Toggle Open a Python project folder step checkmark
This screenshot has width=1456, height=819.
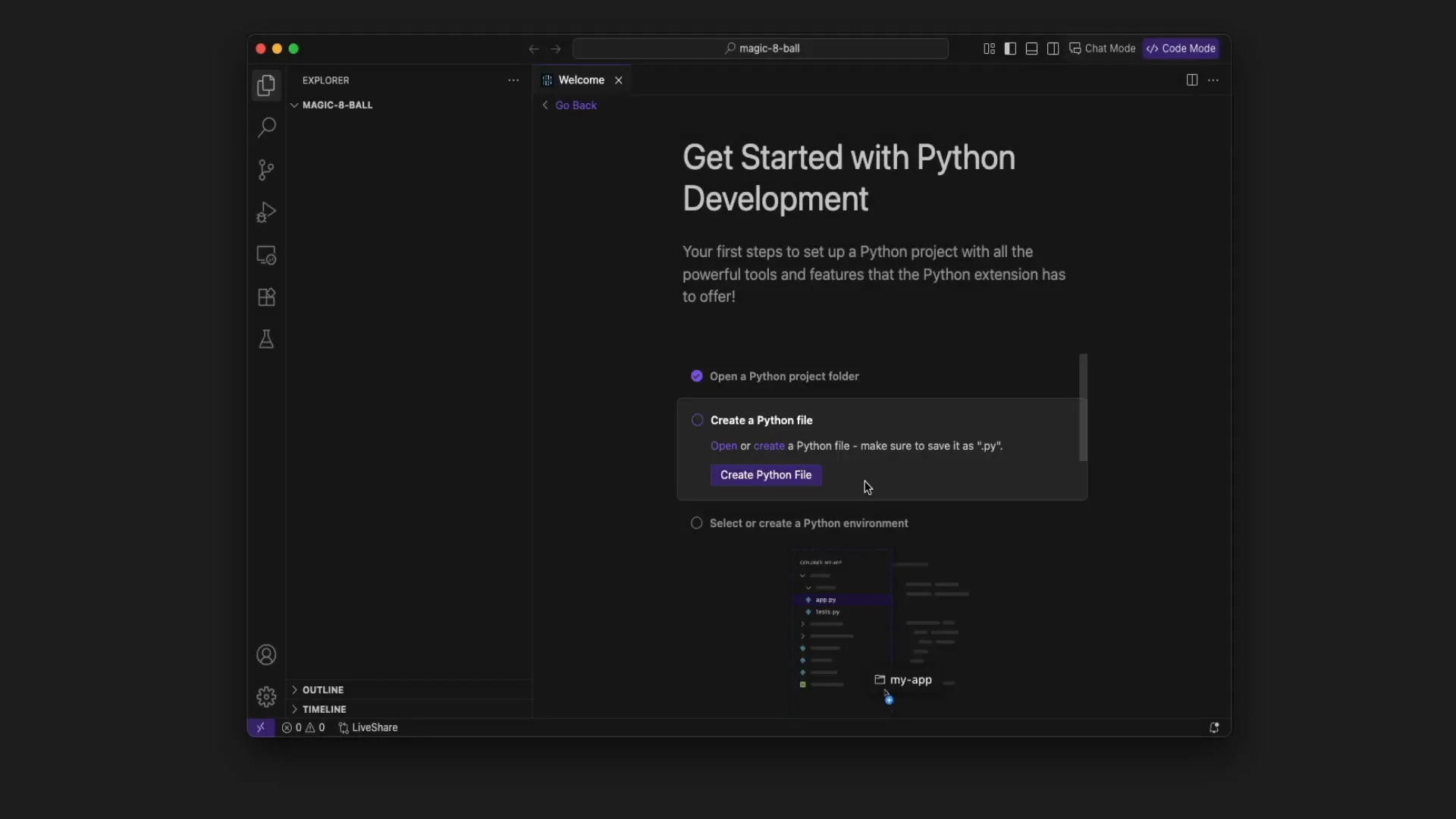tap(697, 376)
